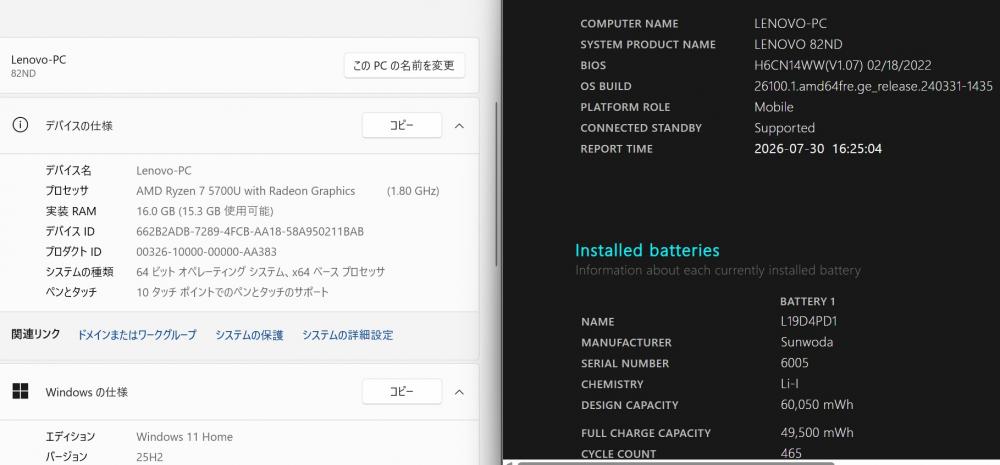Click the device name value Lenovo-PC

(x=164, y=170)
